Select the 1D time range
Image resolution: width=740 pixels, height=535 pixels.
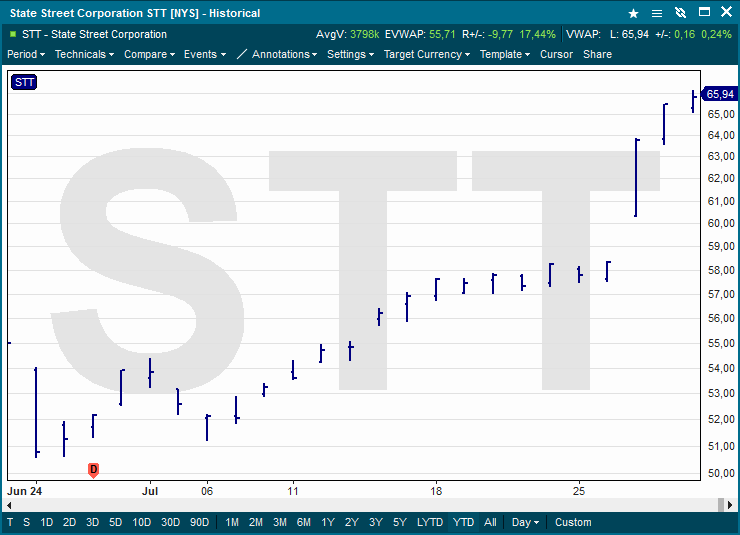click(x=46, y=522)
